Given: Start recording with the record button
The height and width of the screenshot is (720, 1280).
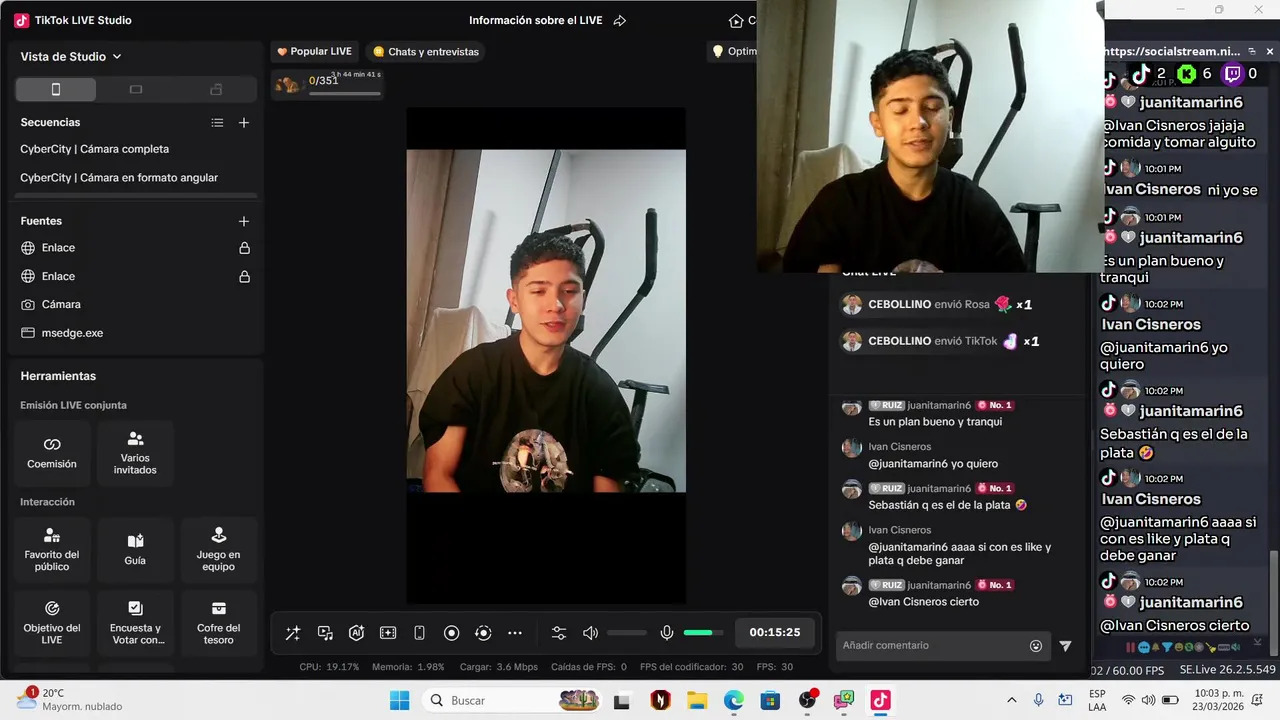Looking at the screenshot, I should (451, 633).
